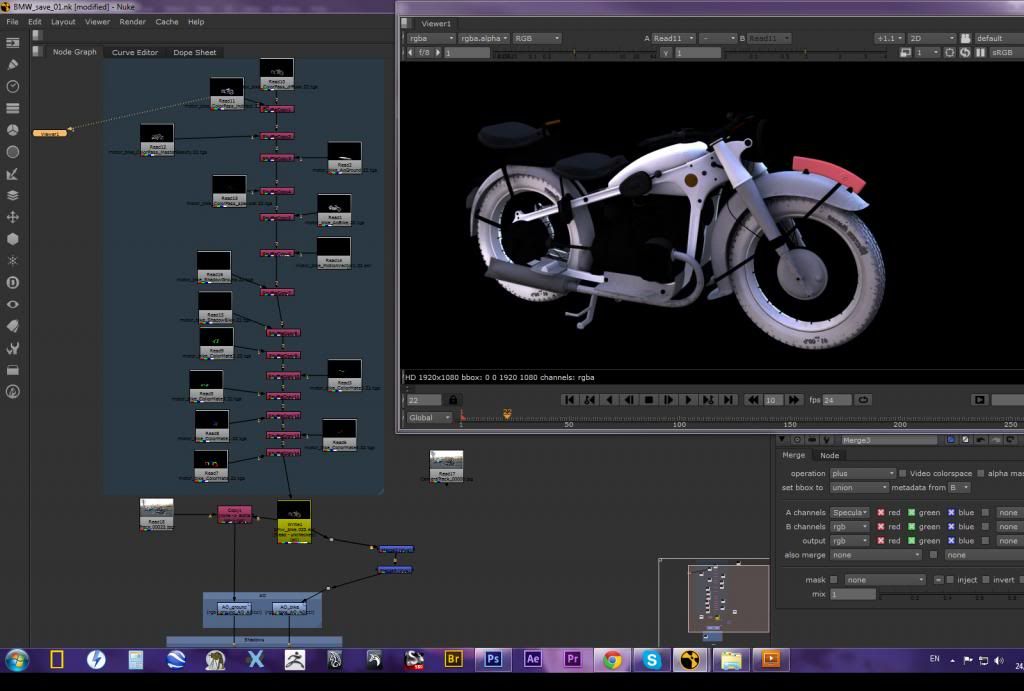Open the Filter nodes circle icon
The height and width of the screenshot is (691, 1024).
point(12,152)
